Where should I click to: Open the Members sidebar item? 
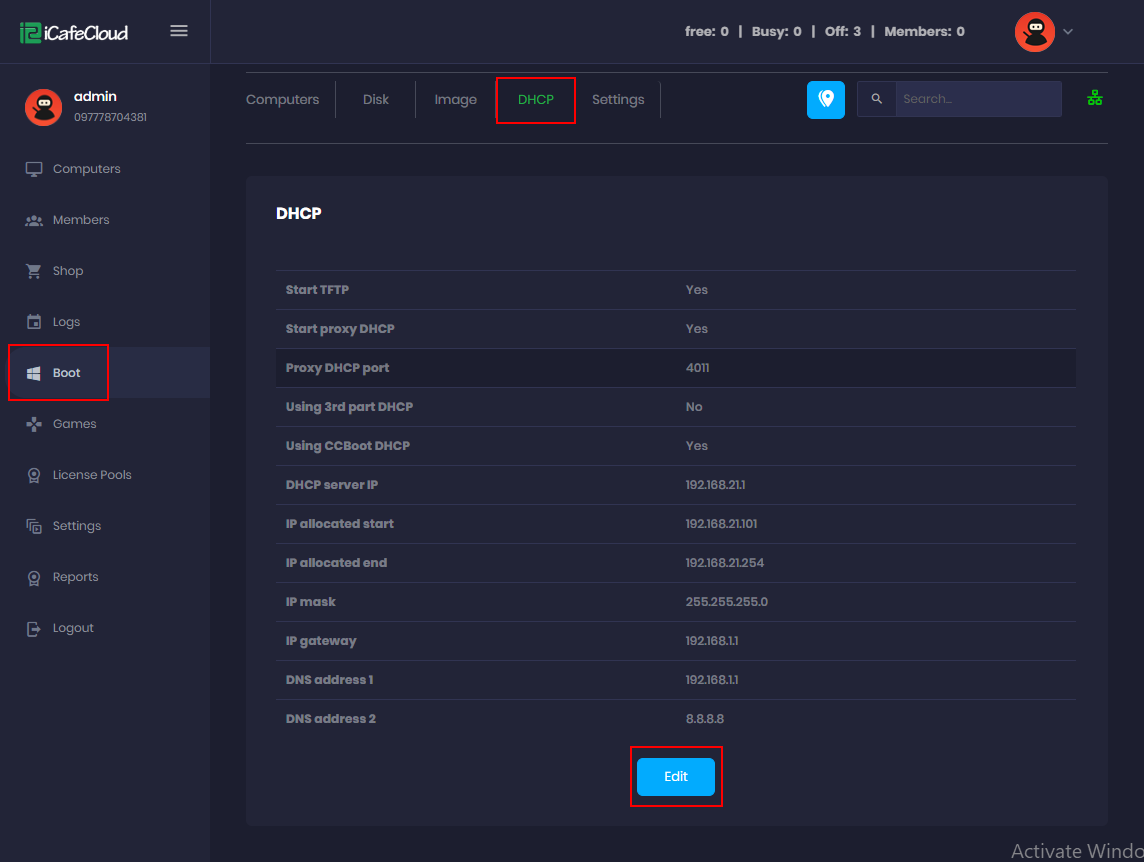click(81, 220)
